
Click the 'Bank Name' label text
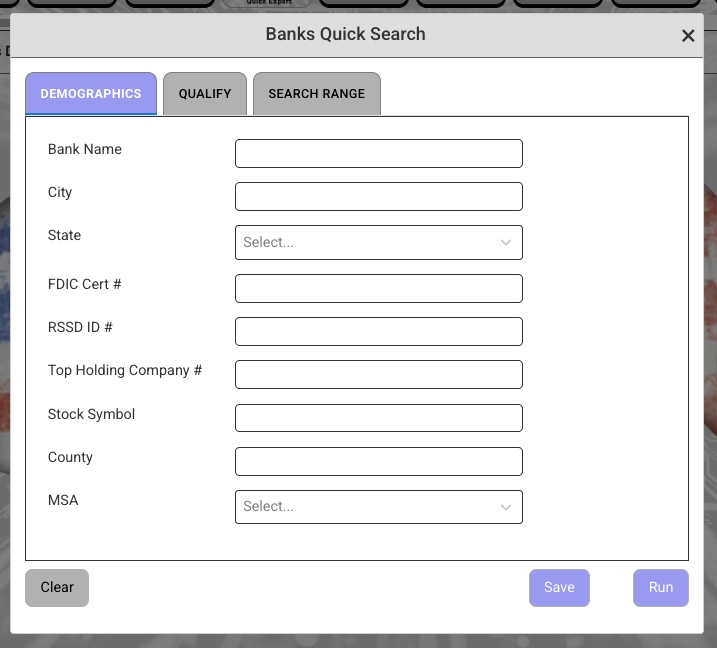coord(85,149)
